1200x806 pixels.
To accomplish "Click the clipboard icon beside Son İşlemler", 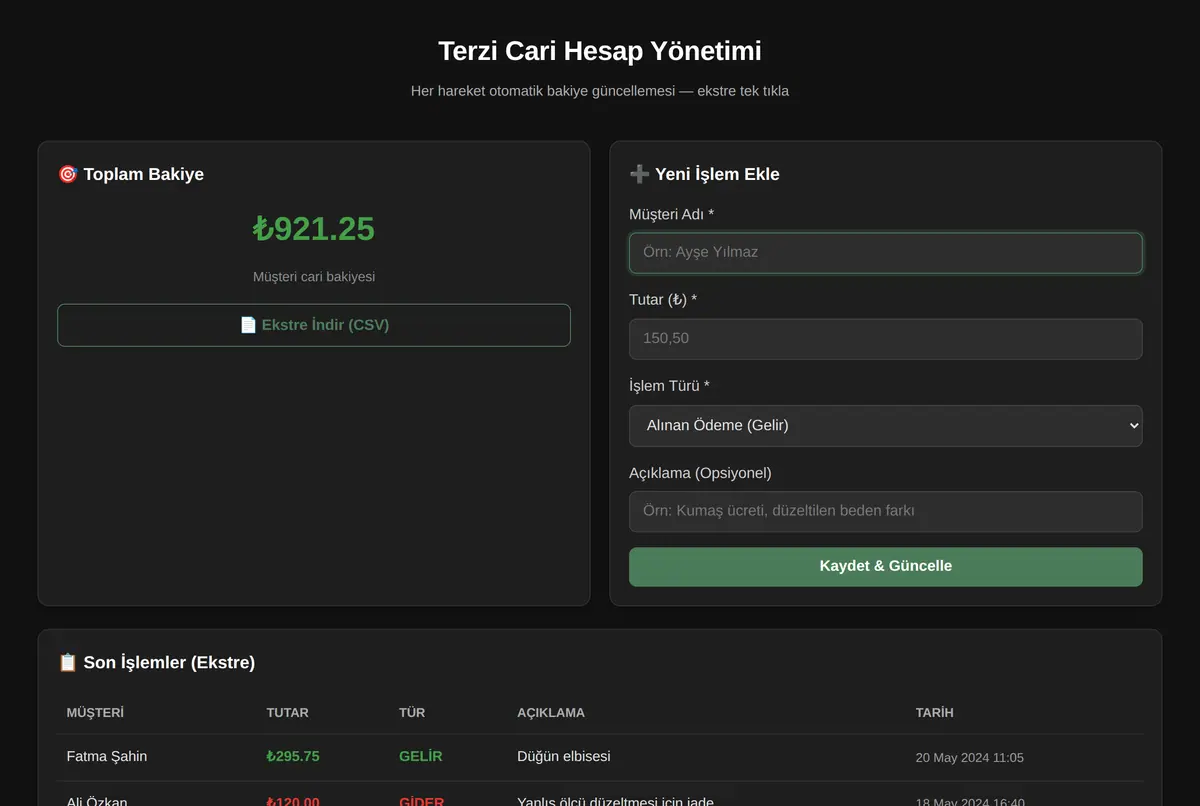I will click(68, 662).
